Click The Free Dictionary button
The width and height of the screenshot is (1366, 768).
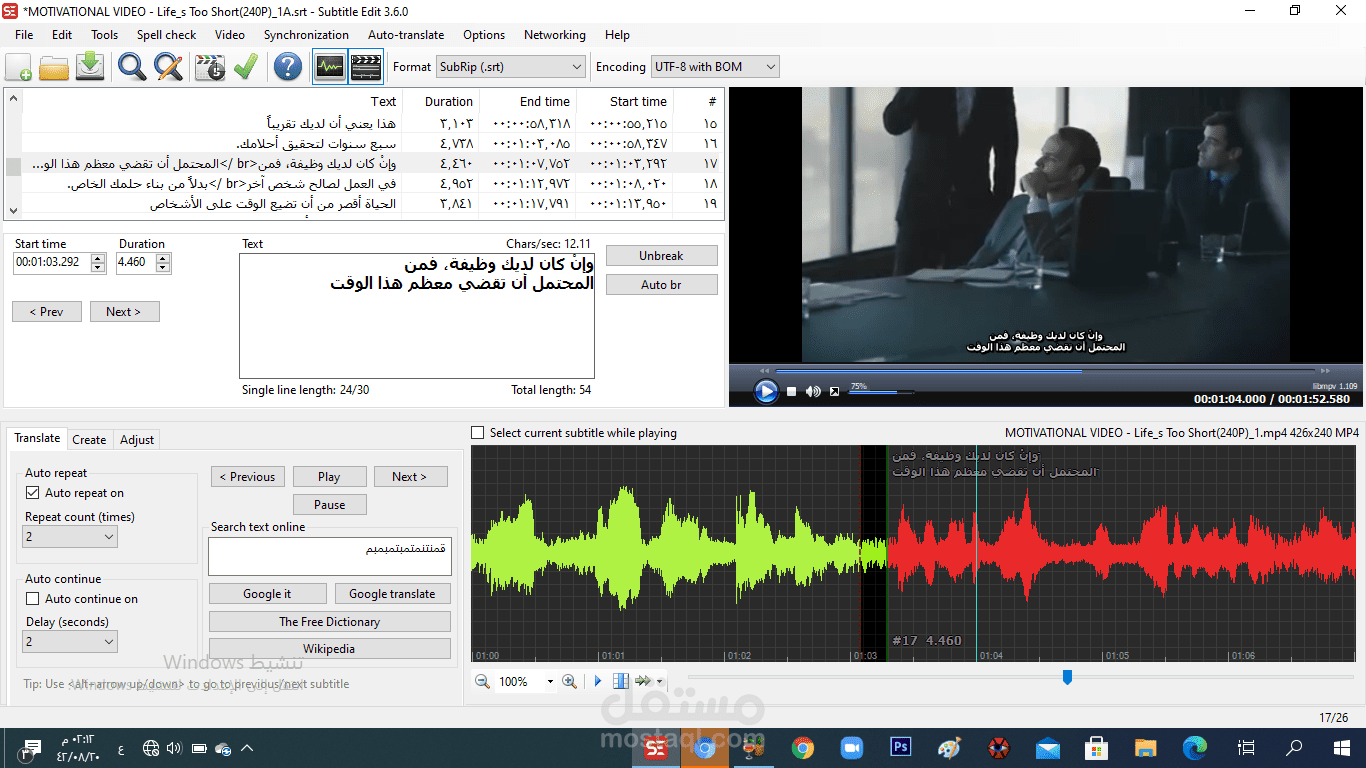(x=330, y=622)
